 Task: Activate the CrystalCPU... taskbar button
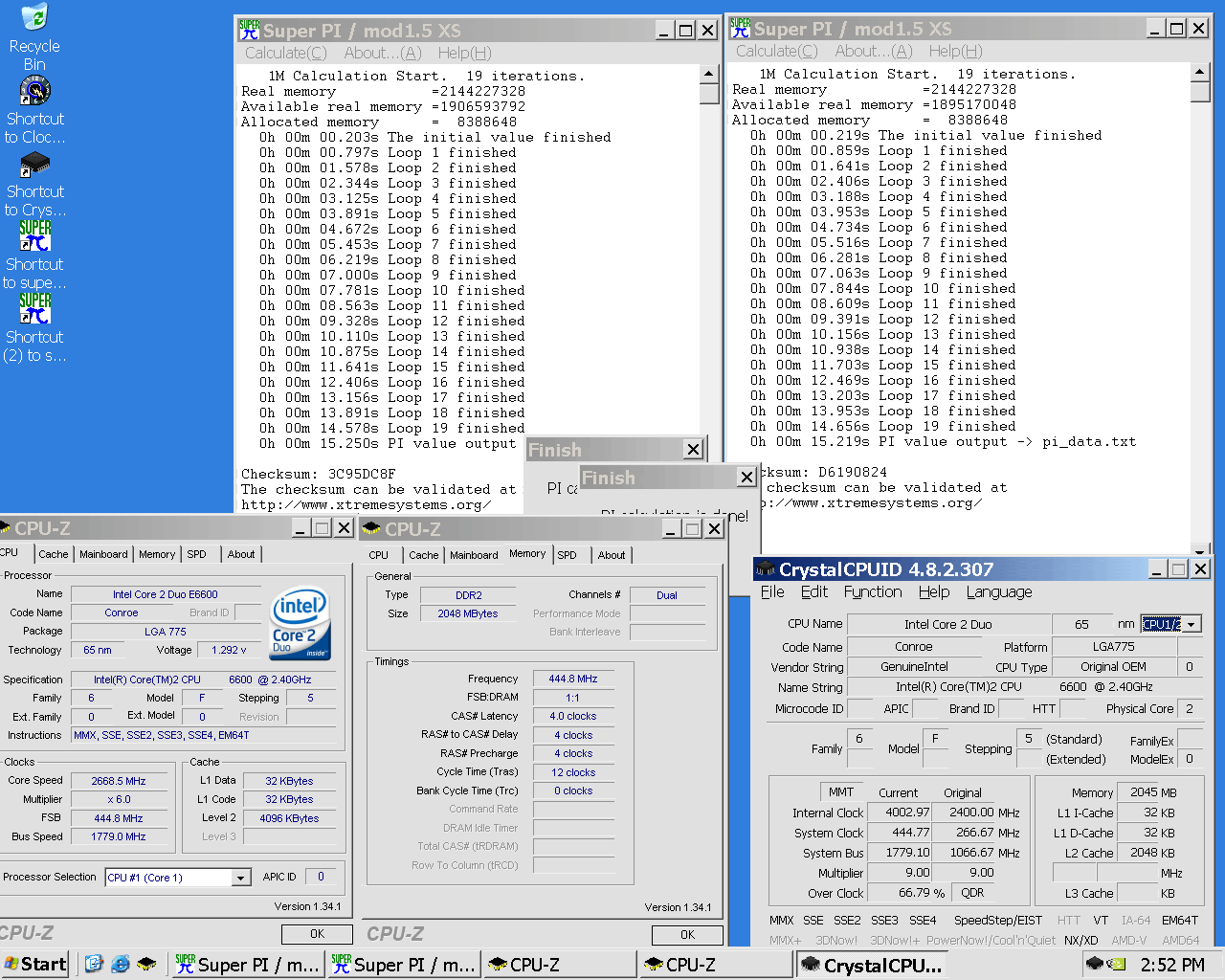click(872, 965)
